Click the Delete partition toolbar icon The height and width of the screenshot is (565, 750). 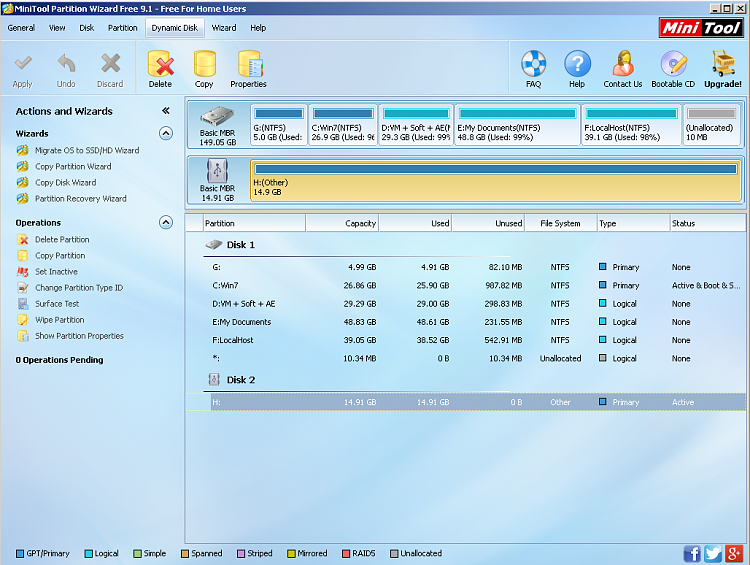[x=160, y=64]
